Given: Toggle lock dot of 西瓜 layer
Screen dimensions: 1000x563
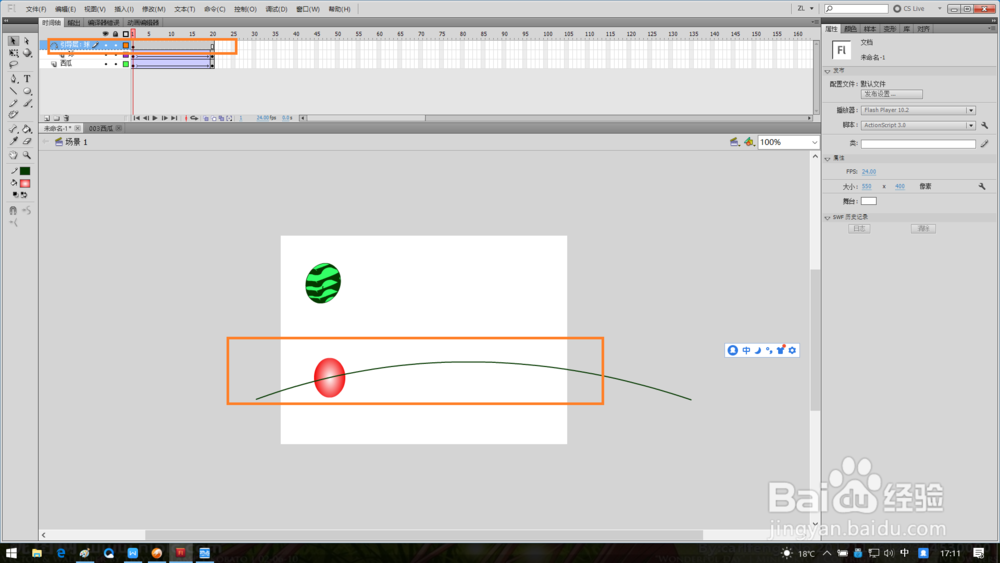Looking at the screenshot, I should [115, 64].
